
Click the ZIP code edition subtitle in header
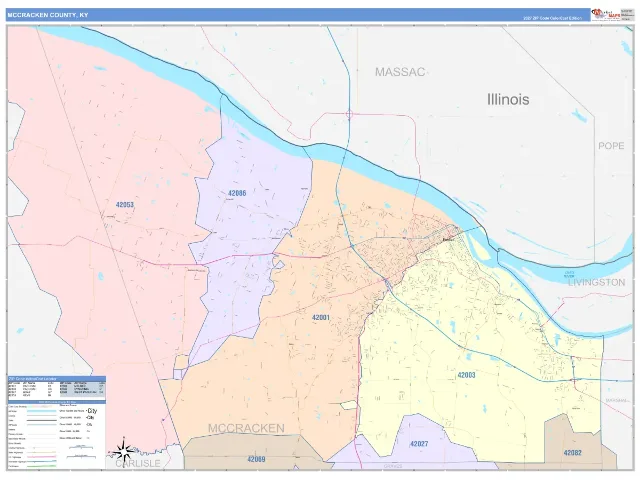click(x=553, y=18)
